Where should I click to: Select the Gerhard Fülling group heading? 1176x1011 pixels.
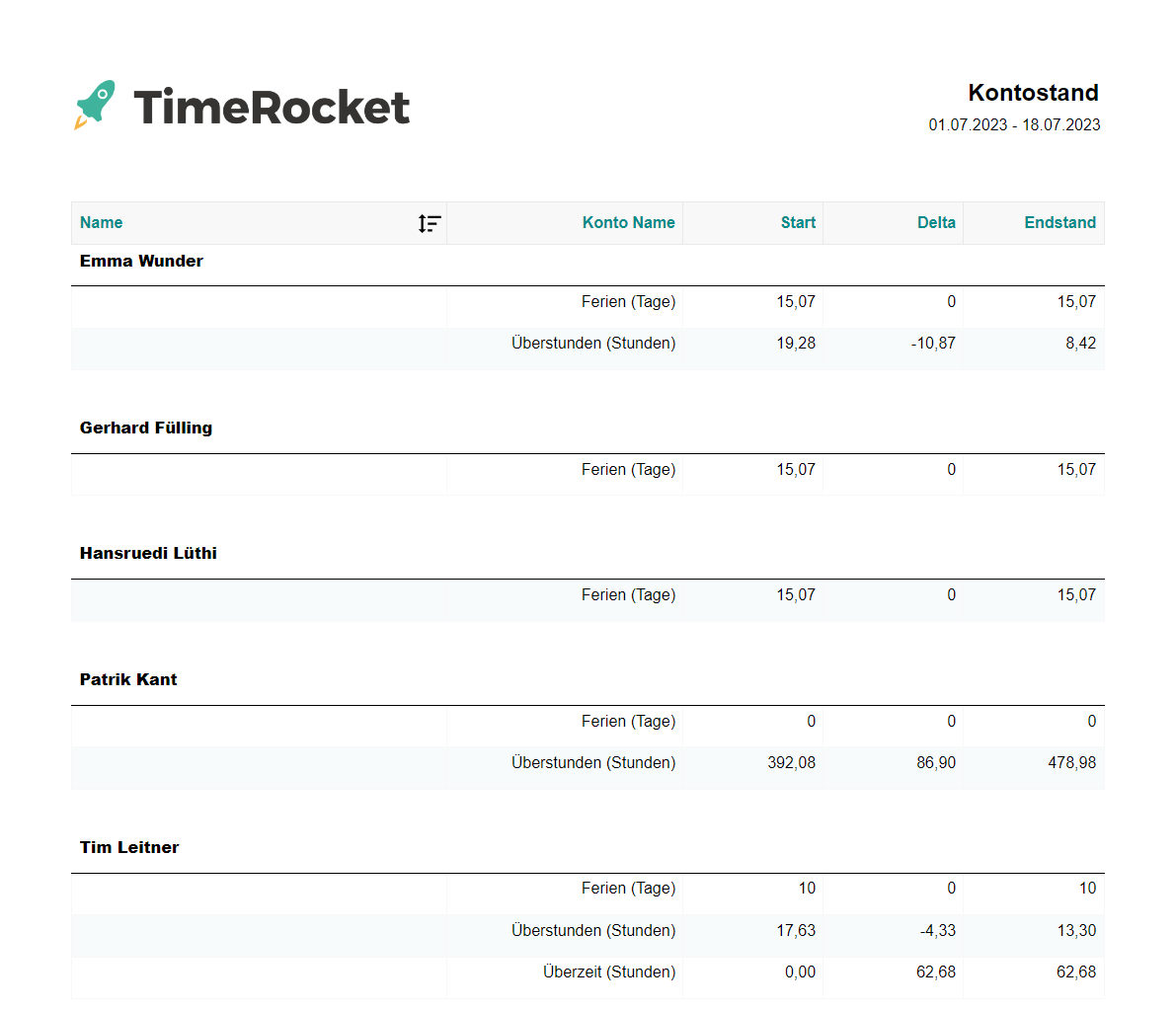click(x=146, y=428)
